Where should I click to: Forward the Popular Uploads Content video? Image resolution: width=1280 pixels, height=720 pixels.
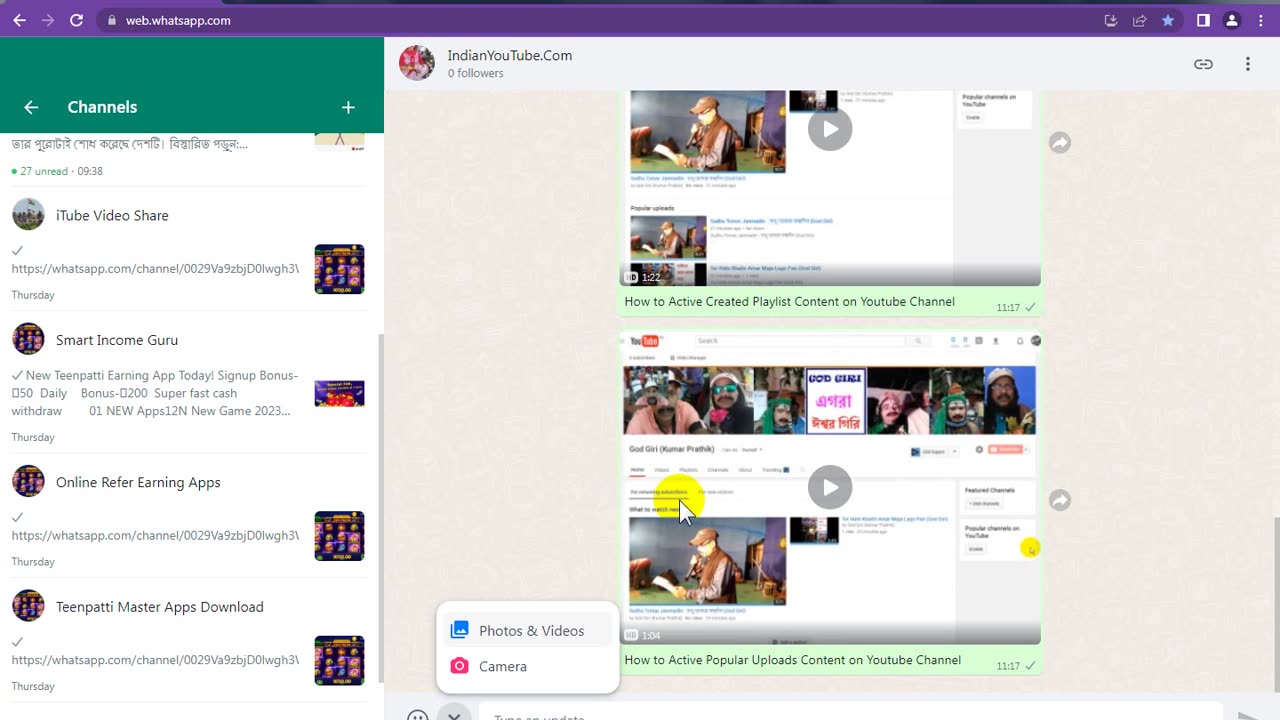pos(1060,500)
